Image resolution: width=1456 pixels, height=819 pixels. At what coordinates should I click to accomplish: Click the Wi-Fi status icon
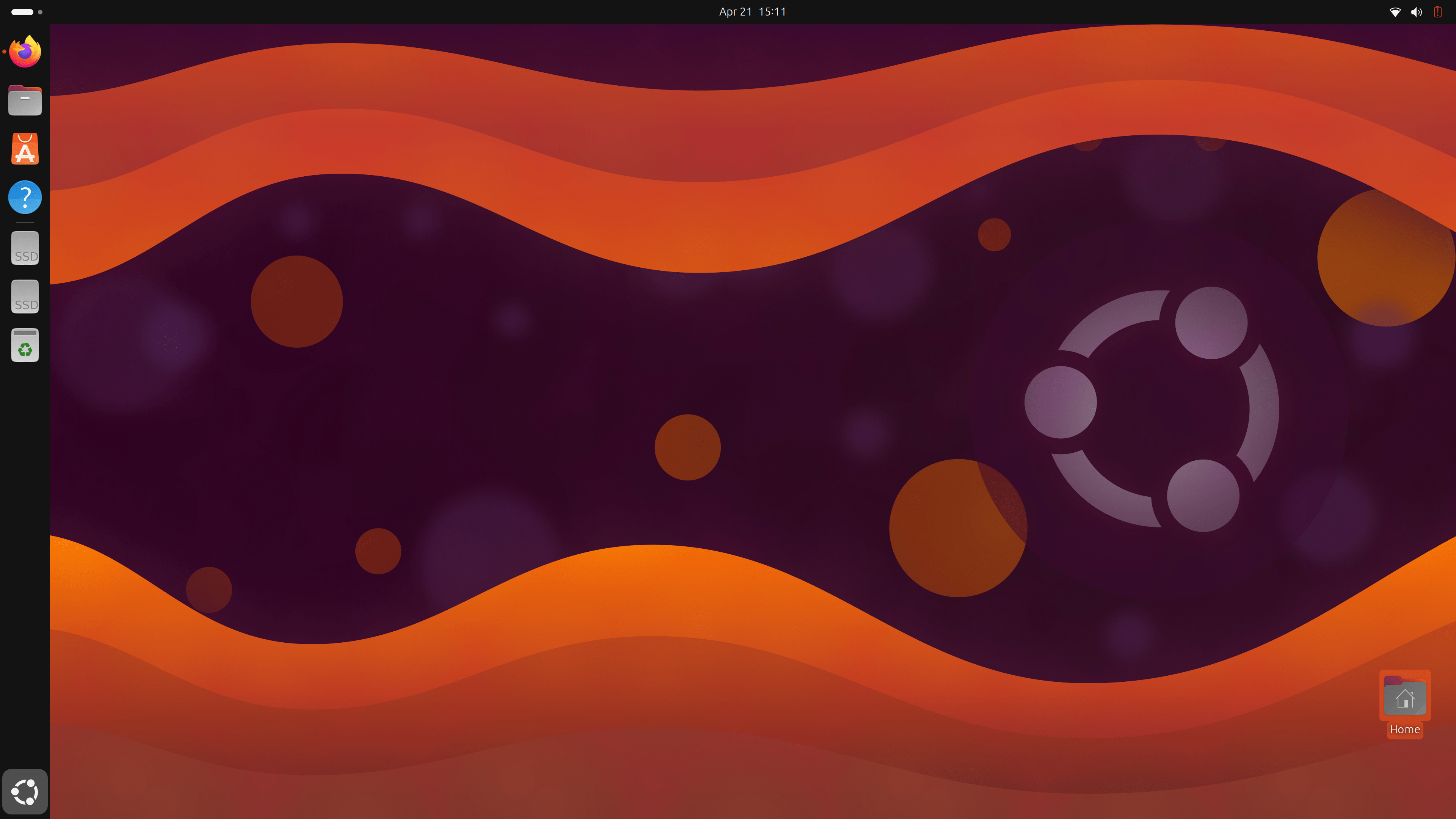coord(1395,12)
